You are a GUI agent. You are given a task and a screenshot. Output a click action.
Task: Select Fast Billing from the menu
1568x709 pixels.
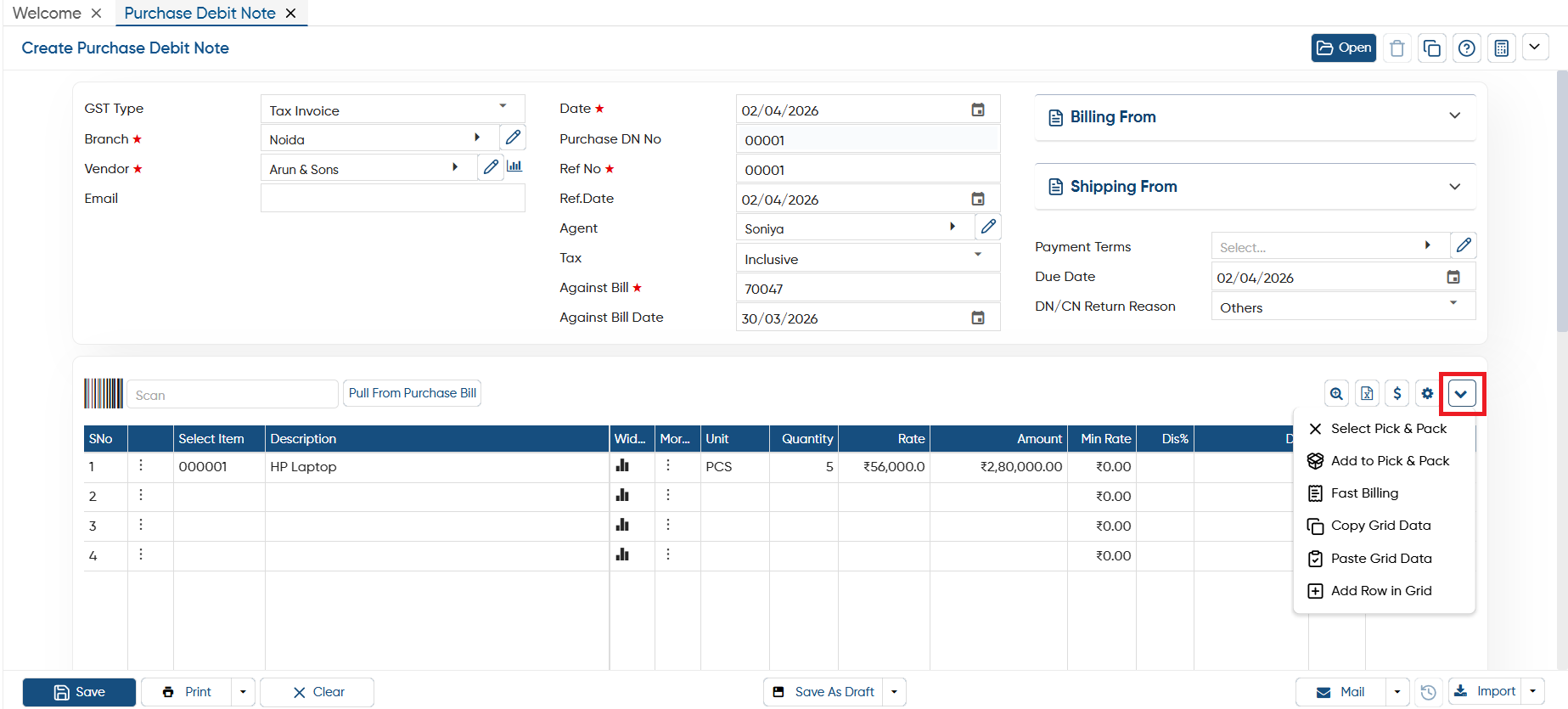point(1364,493)
